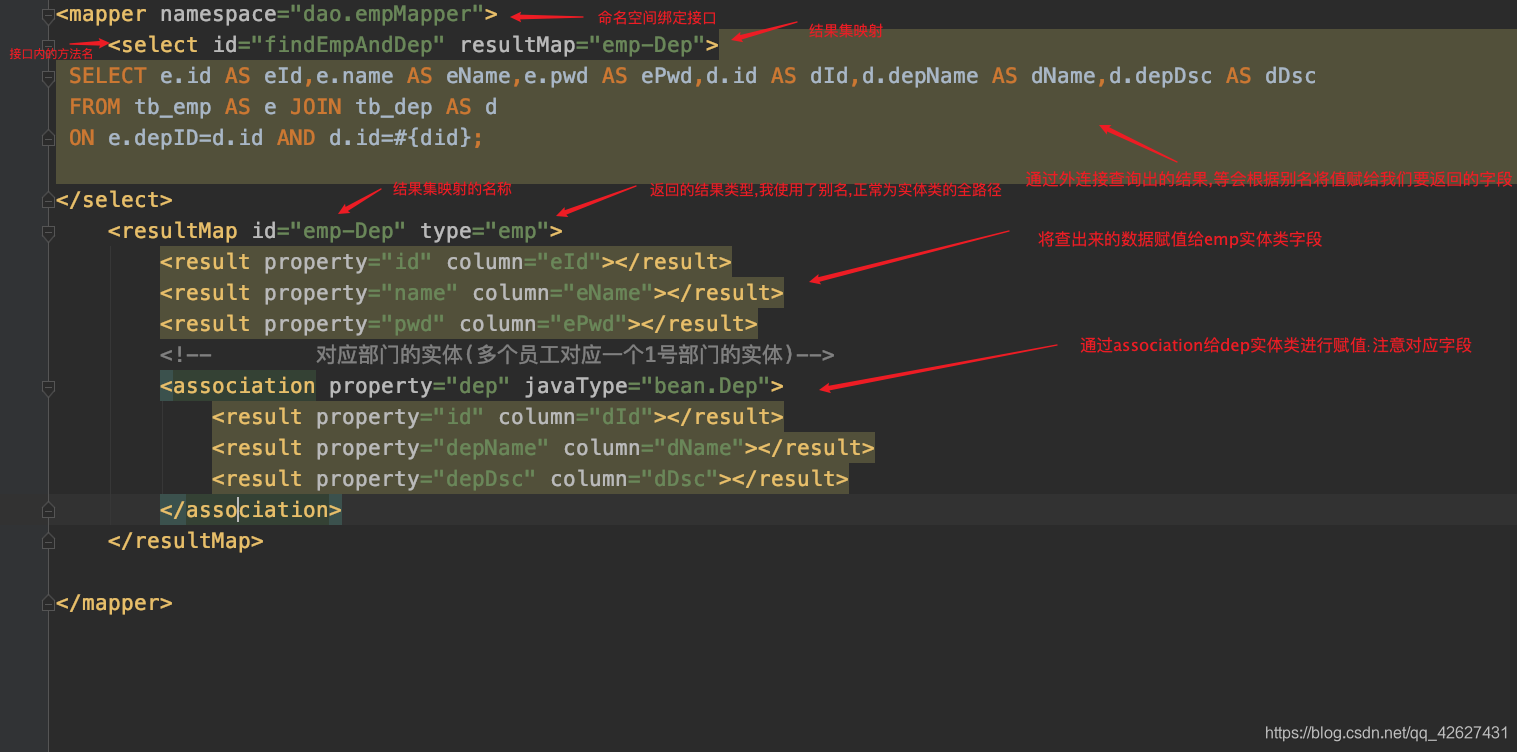
Task: Click the JOIN keyword
Action: 316,107
